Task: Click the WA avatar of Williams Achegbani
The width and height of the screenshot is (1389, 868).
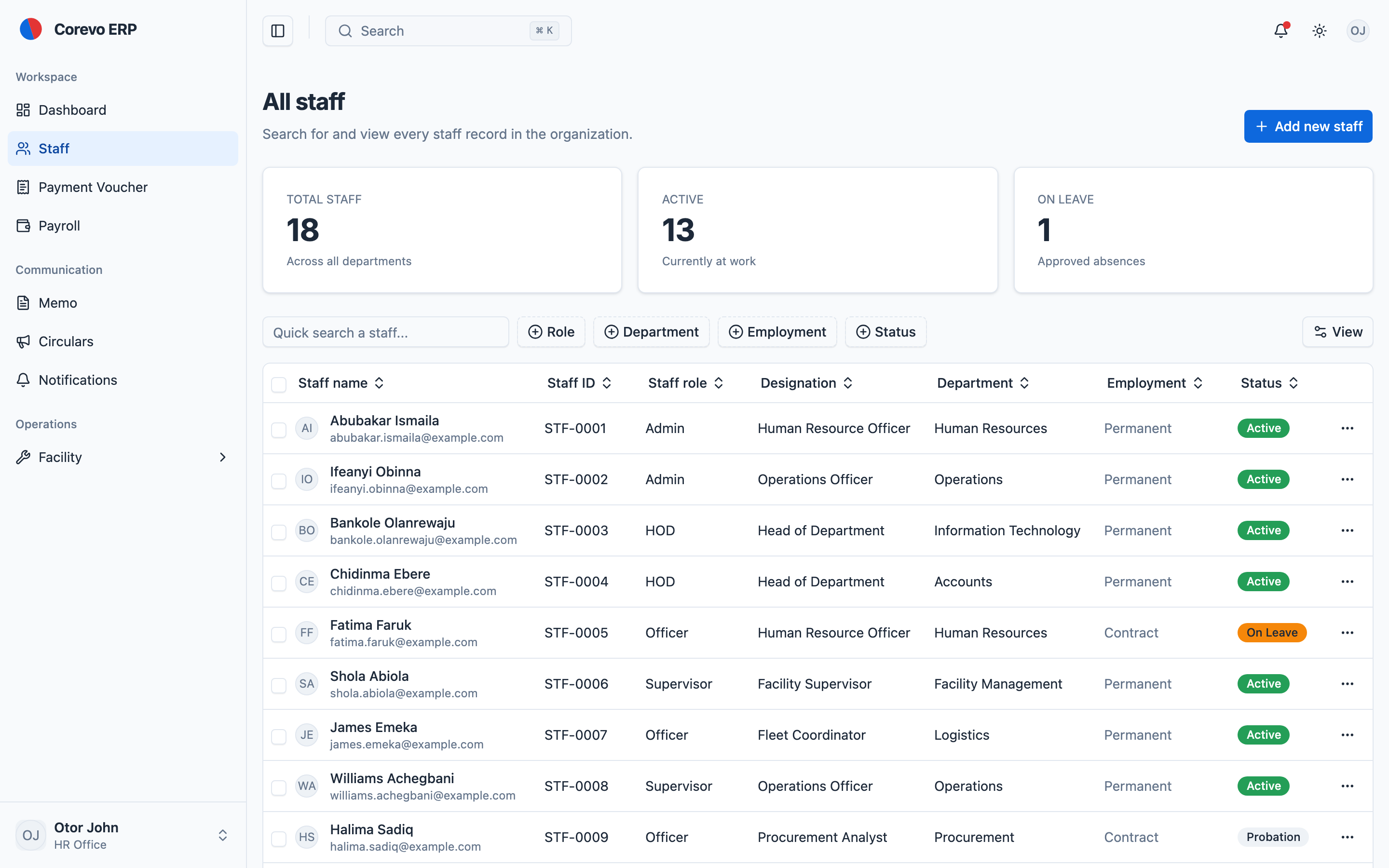Action: coord(307,786)
